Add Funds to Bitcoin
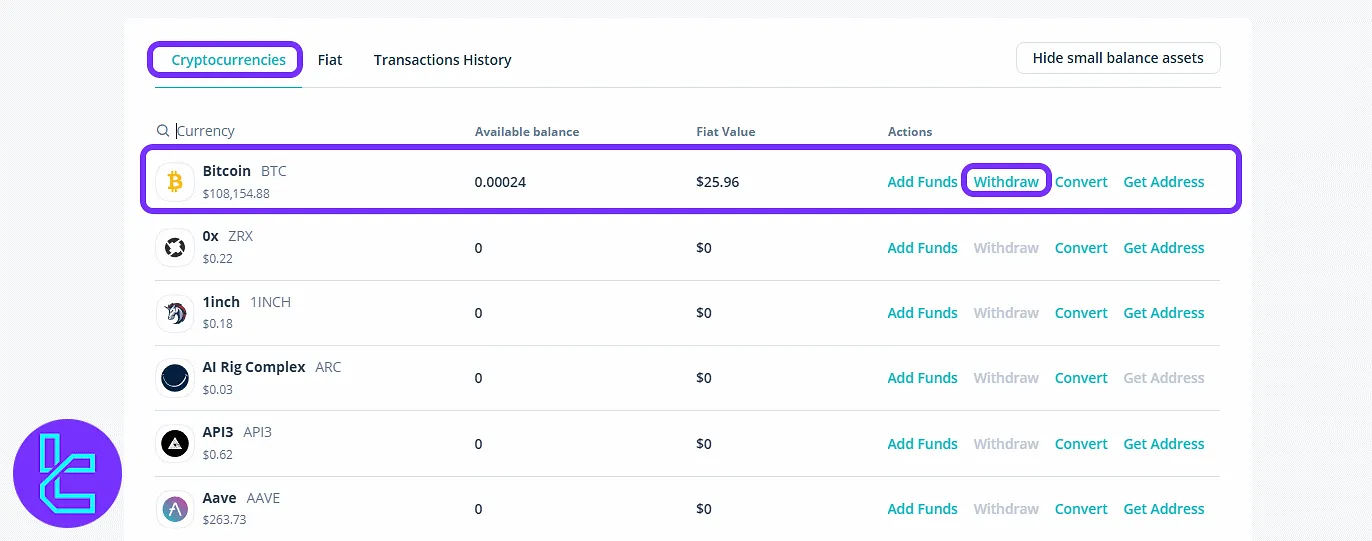This screenshot has width=1372, height=541. 922,182
